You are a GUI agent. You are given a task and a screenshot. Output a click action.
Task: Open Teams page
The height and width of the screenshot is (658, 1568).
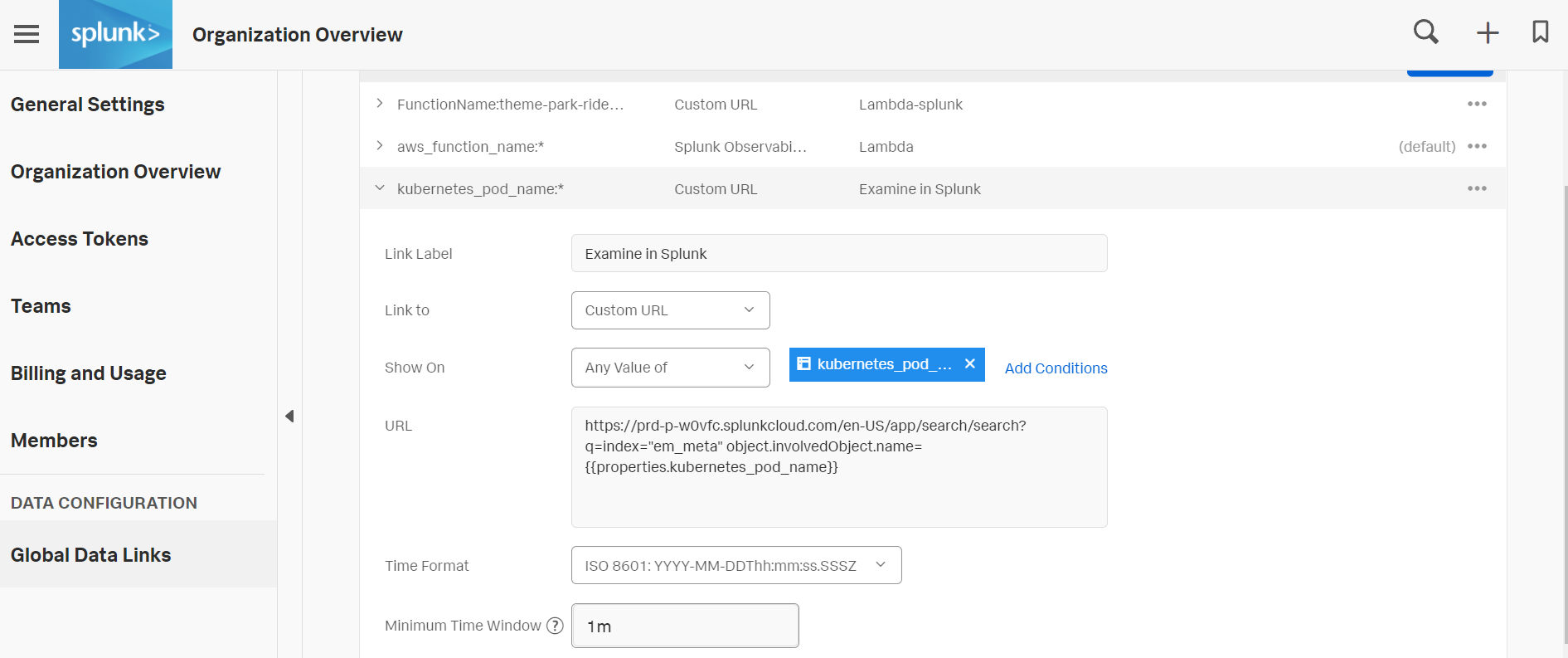click(x=41, y=306)
